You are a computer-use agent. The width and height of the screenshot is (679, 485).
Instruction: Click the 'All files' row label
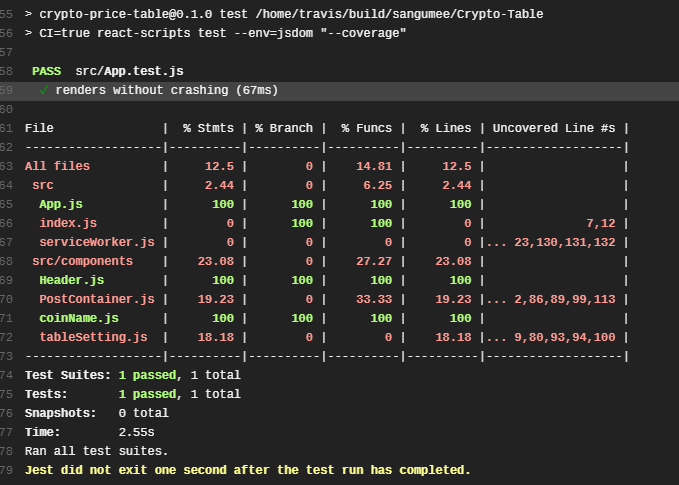click(57, 166)
